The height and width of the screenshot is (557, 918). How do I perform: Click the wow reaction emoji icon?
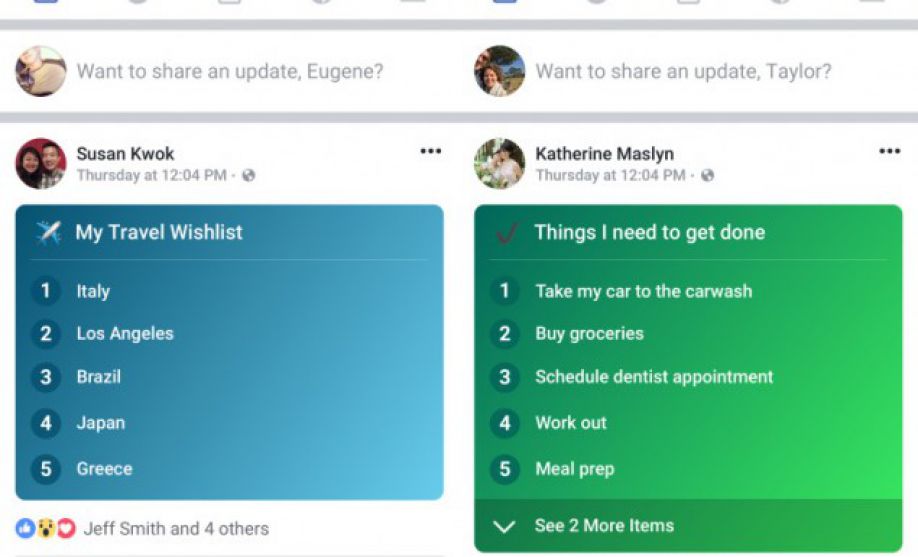(x=46, y=528)
